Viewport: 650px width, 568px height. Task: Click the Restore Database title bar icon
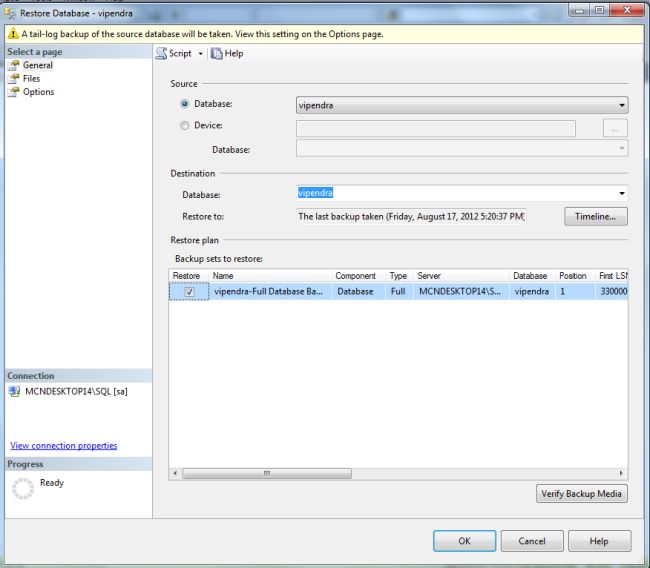pos(10,13)
